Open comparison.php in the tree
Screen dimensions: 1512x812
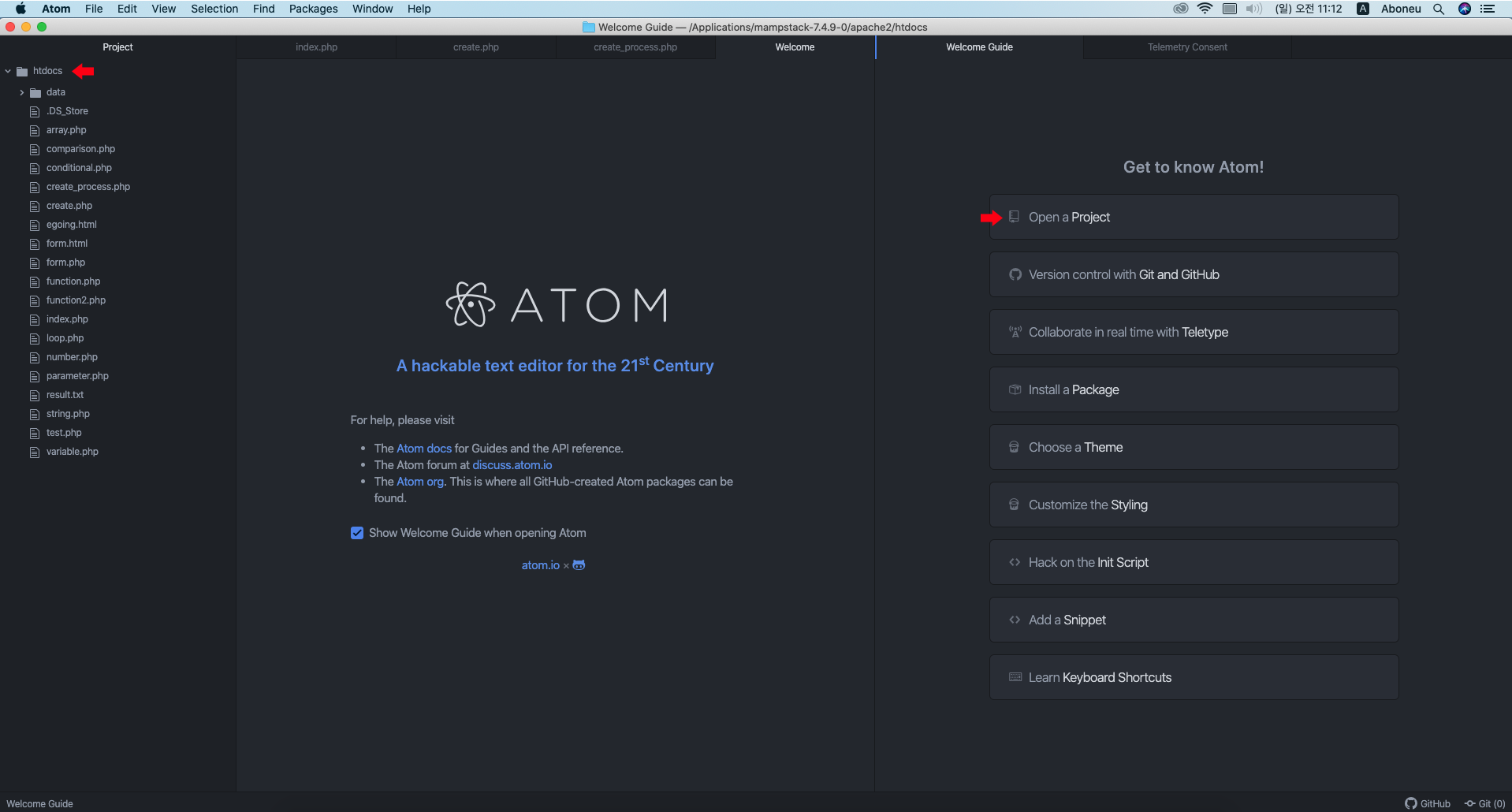80,149
